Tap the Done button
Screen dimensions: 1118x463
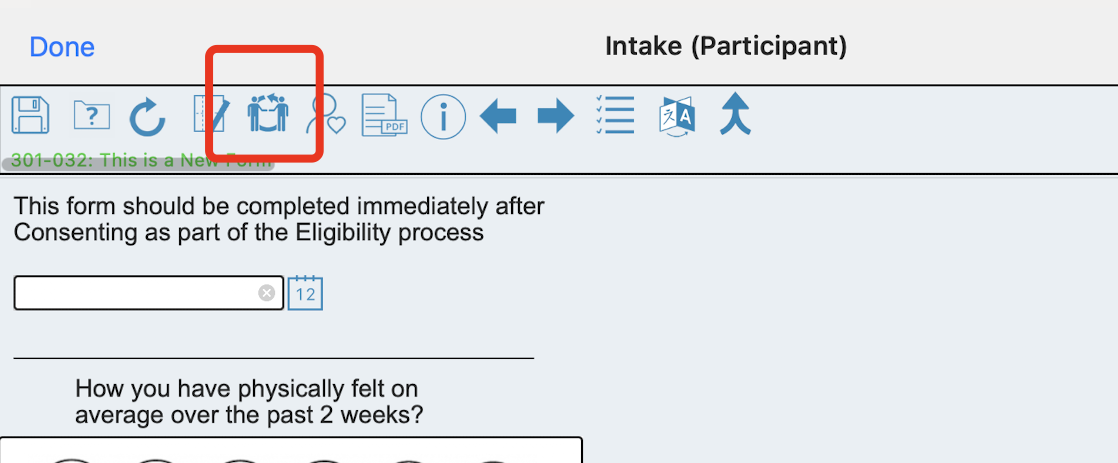pyautogui.click(x=62, y=47)
